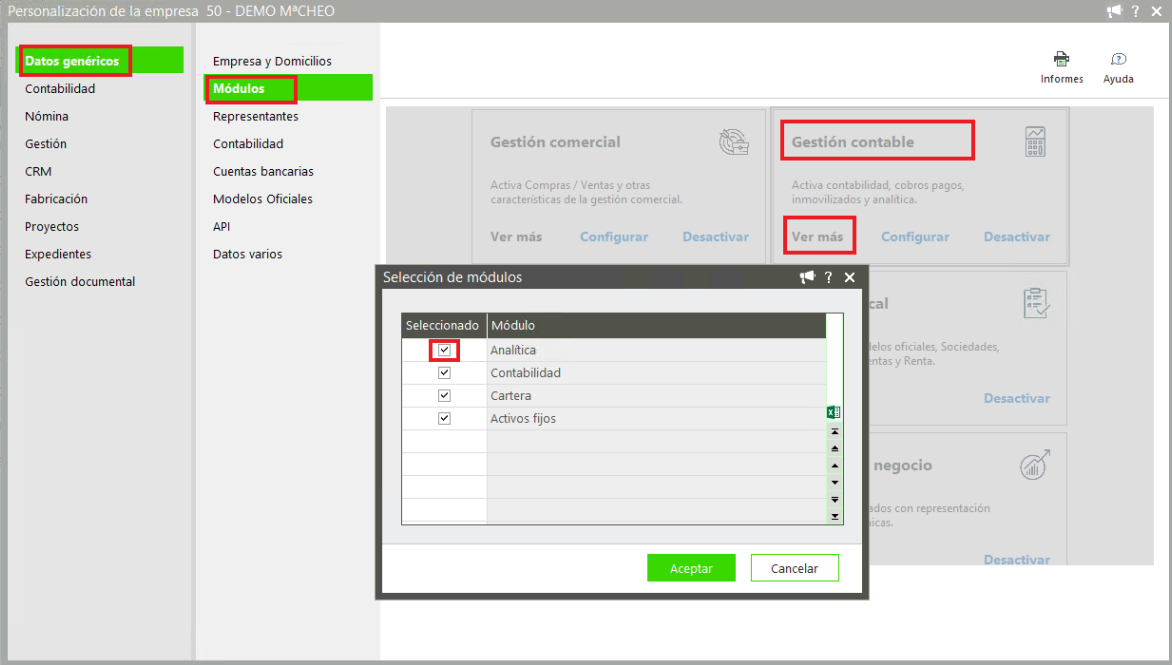Click the Informes printer icon

(1061, 59)
